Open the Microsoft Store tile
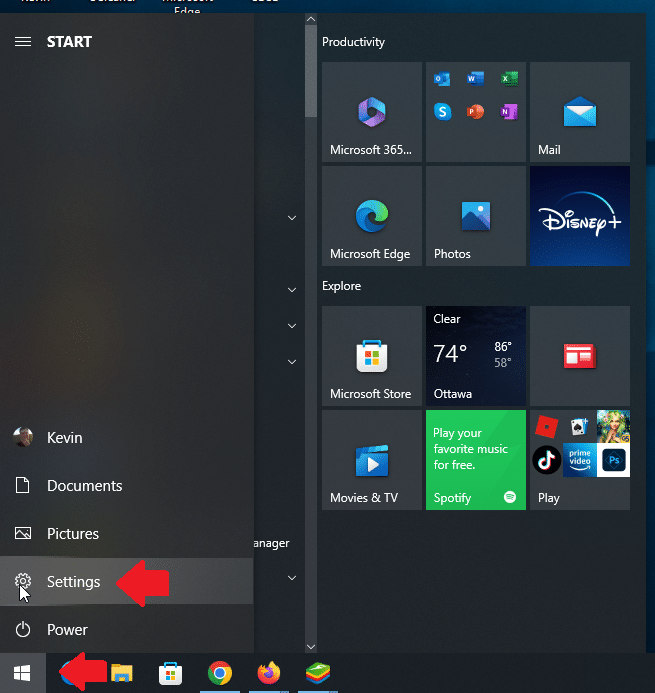This screenshot has width=655, height=693. (372, 356)
